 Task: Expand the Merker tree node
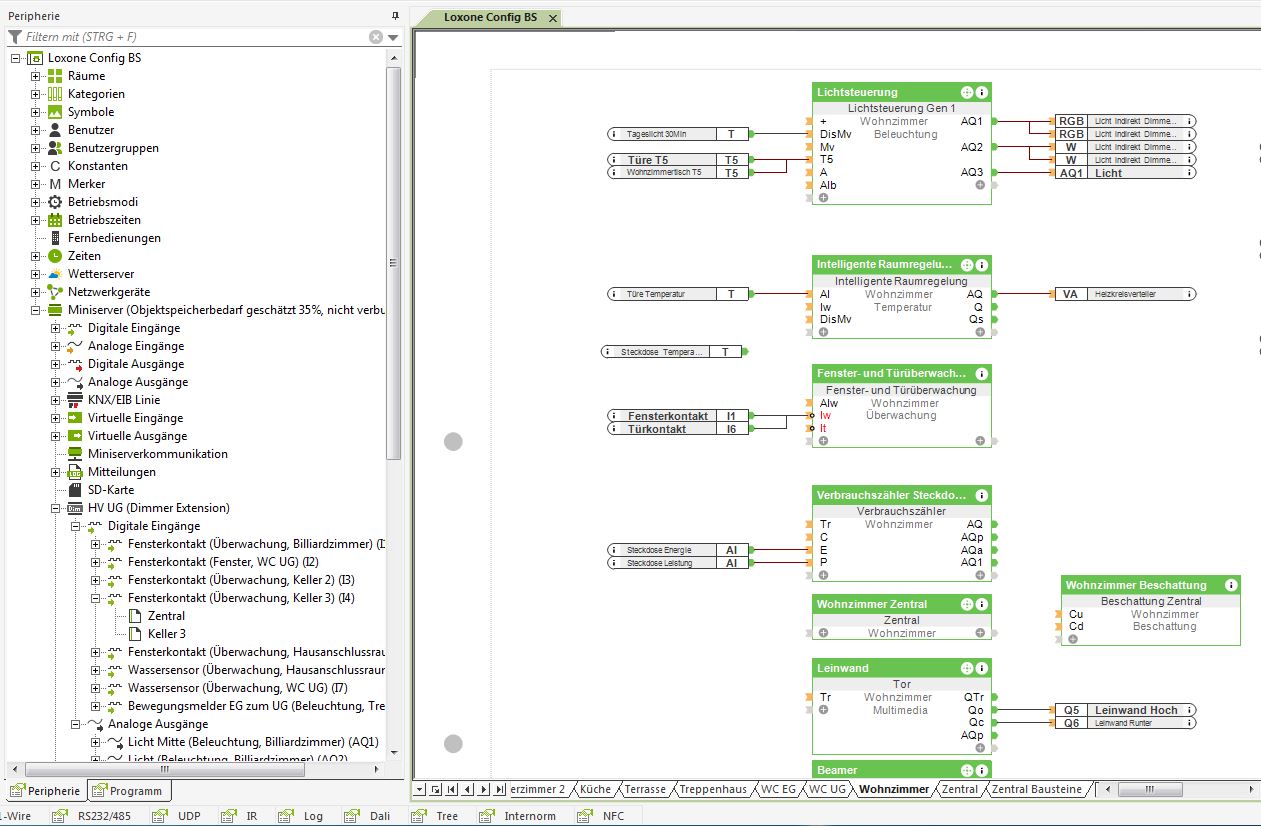(35, 184)
